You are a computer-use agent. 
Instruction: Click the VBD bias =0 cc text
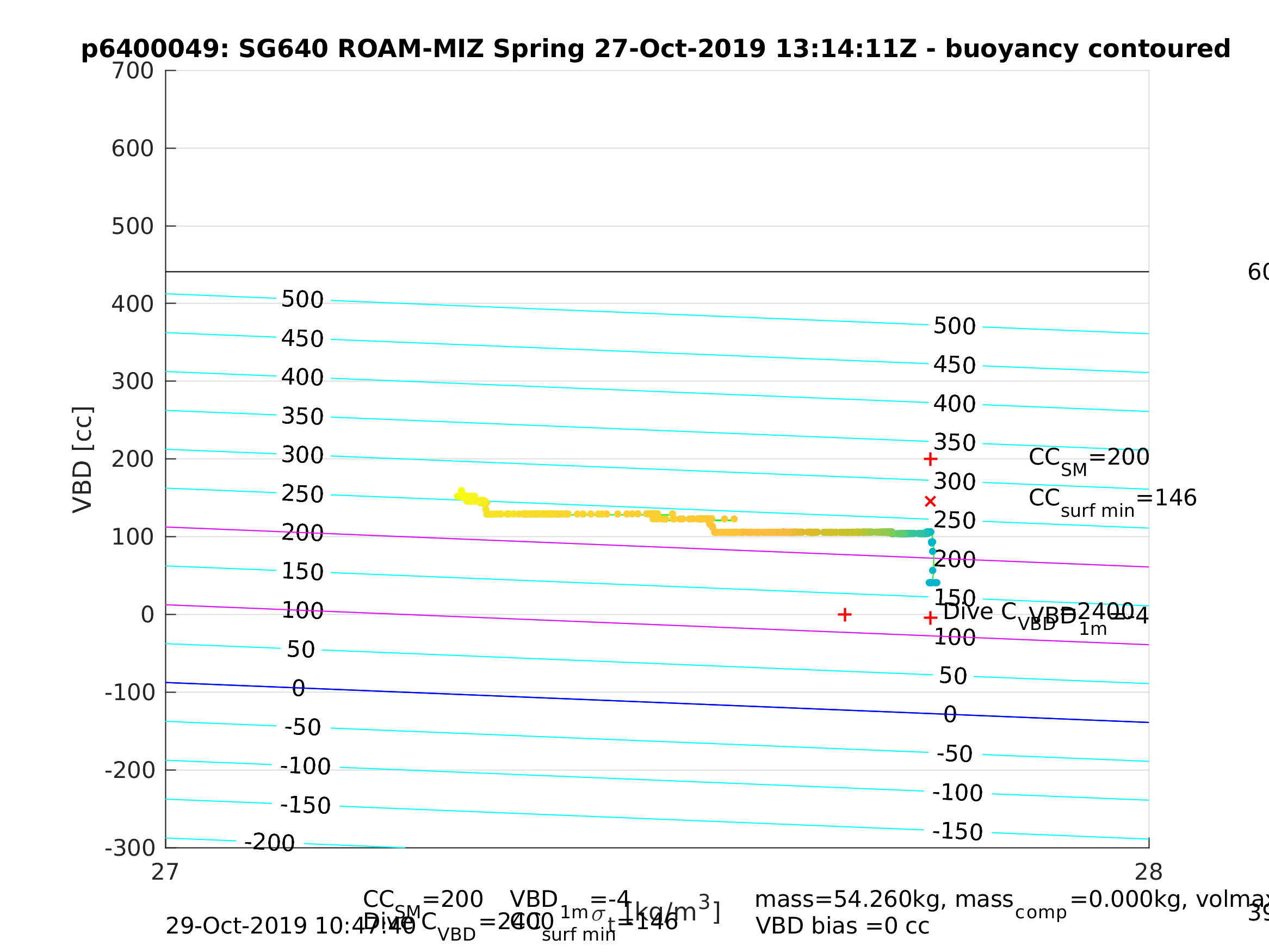point(842,926)
